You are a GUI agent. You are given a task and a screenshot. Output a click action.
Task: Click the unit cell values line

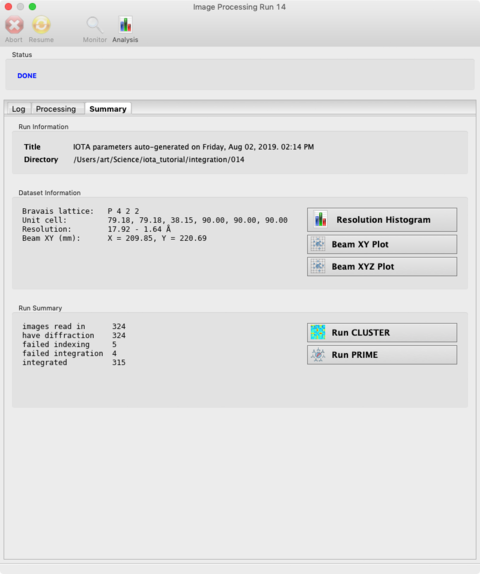(x=197, y=220)
